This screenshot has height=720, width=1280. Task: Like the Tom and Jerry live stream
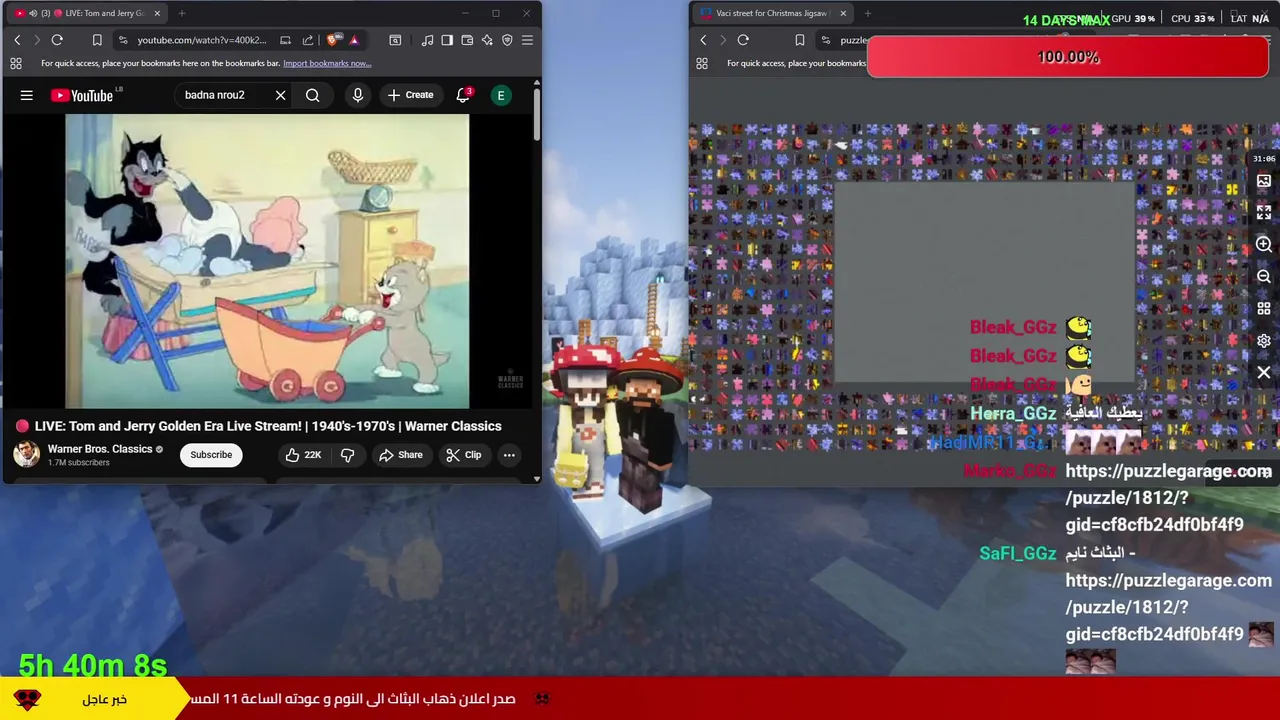(x=302, y=455)
